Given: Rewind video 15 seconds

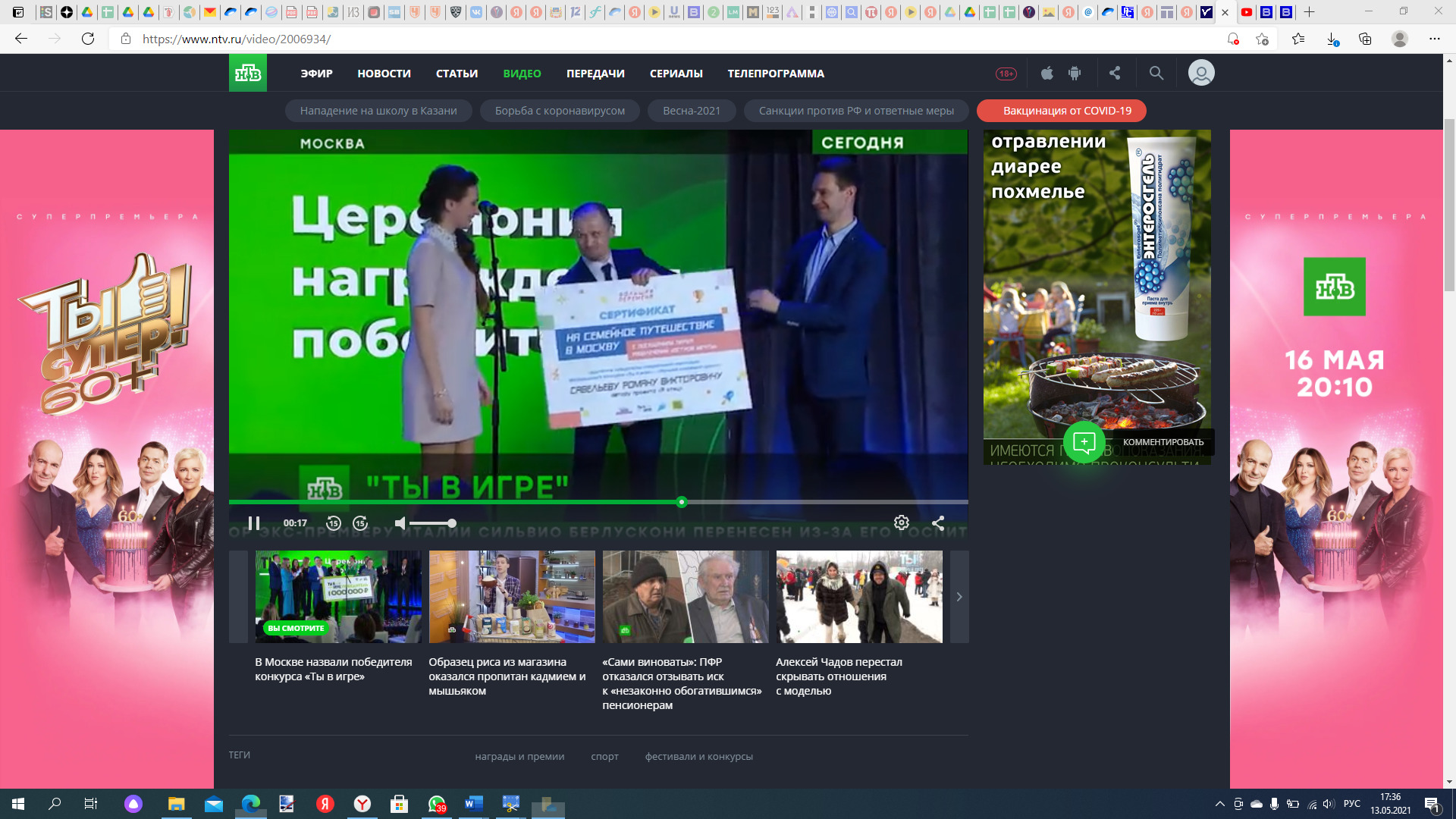Looking at the screenshot, I should pos(334,523).
